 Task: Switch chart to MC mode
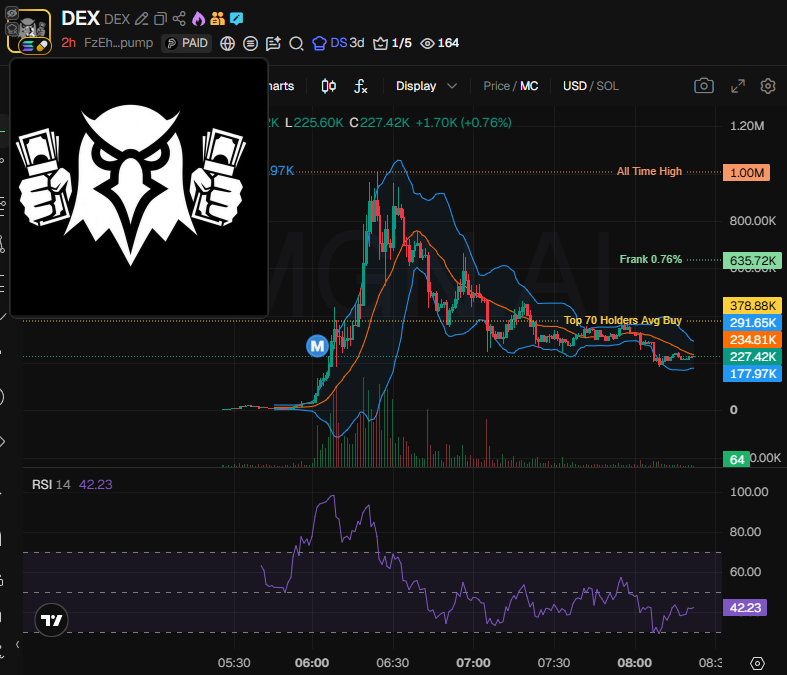coord(529,86)
